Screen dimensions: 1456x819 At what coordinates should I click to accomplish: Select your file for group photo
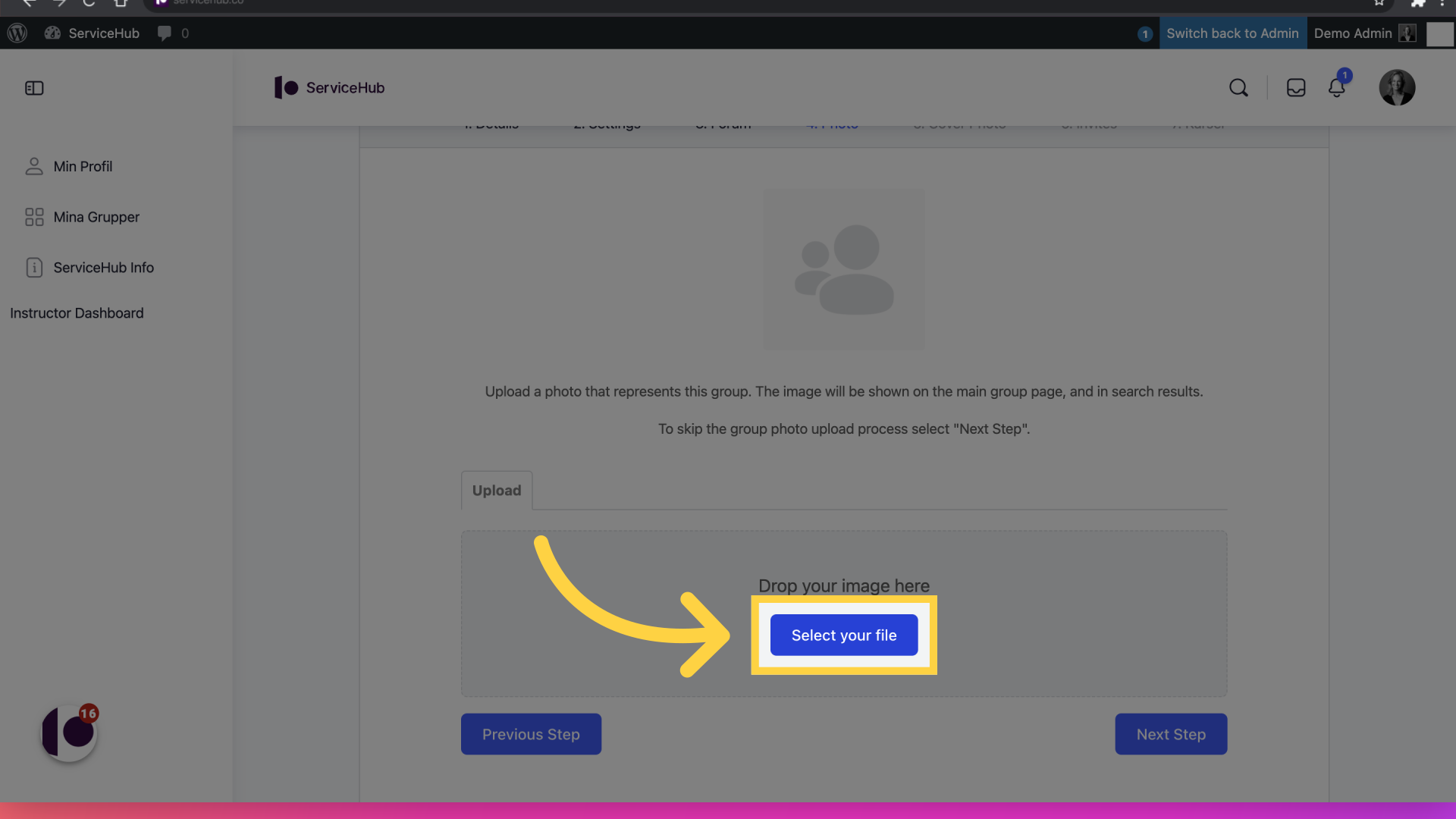pyautogui.click(x=844, y=634)
